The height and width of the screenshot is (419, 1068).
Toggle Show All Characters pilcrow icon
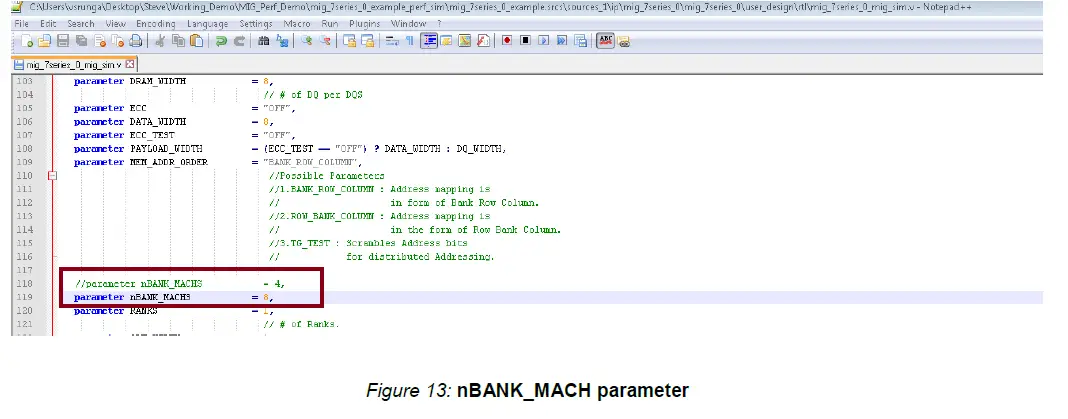point(409,41)
